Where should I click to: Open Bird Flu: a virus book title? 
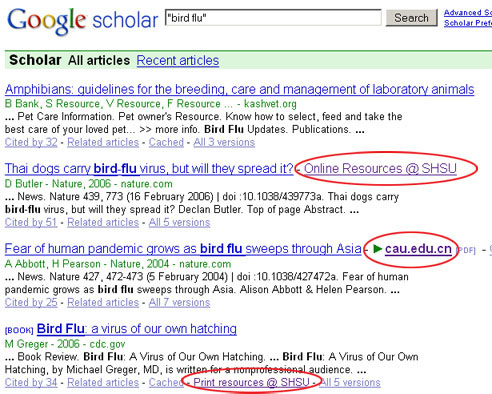(137, 329)
